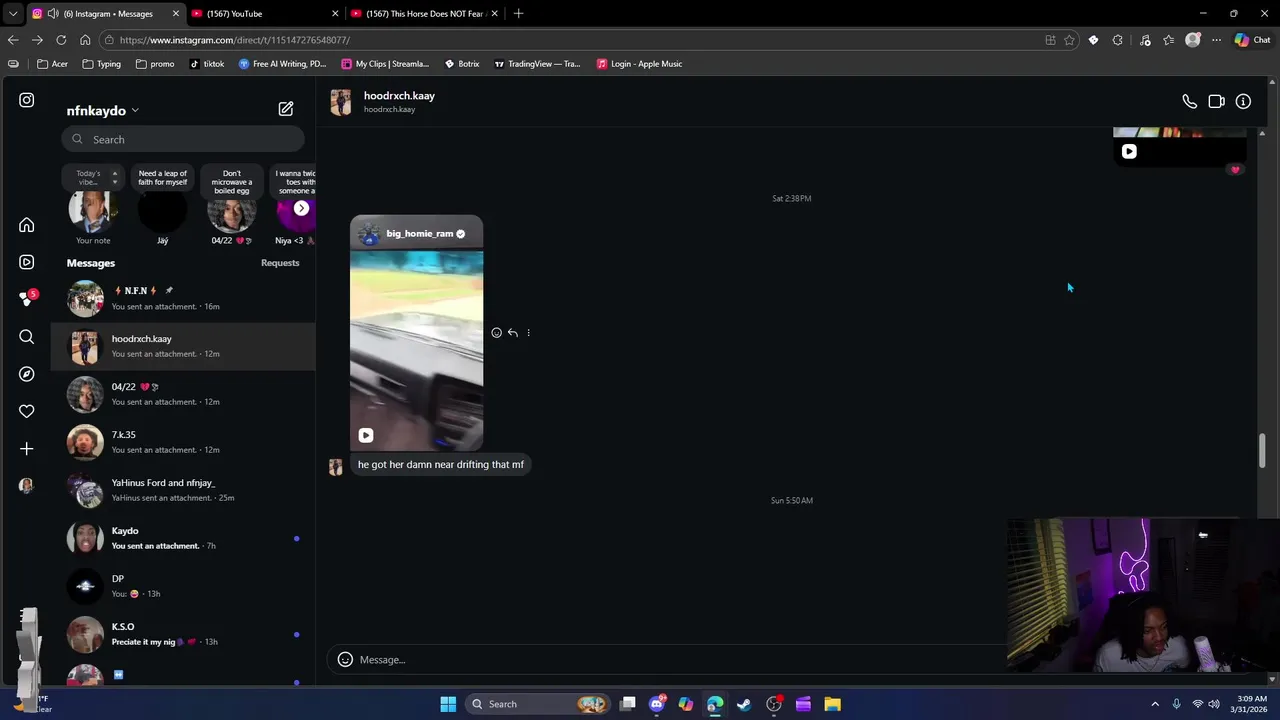Open YaHinus Ford and nfnjay_ group chat
Viewport: 1280px width, 720px height.
point(183,490)
